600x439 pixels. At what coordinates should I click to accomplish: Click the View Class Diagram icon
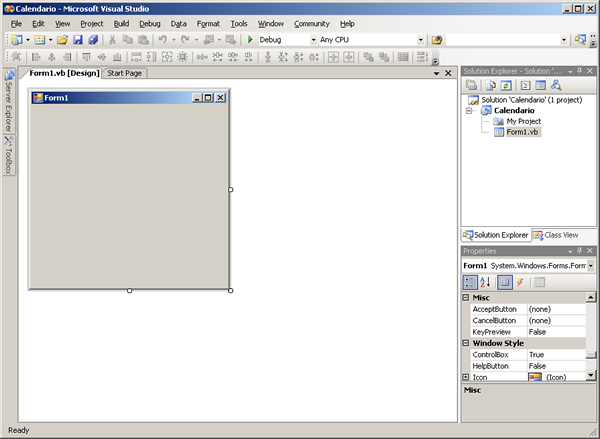pyautogui.click(x=556, y=85)
